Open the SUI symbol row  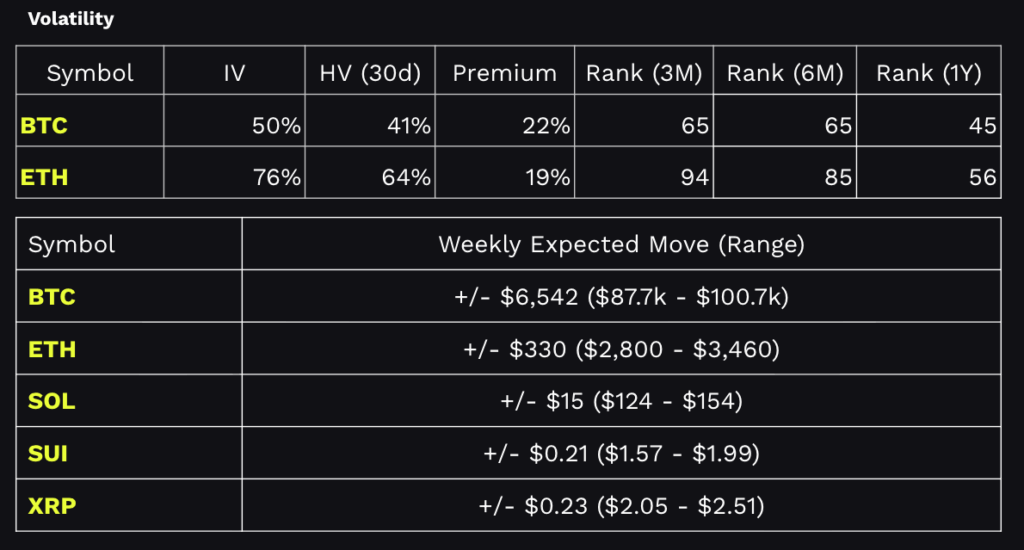click(49, 454)
